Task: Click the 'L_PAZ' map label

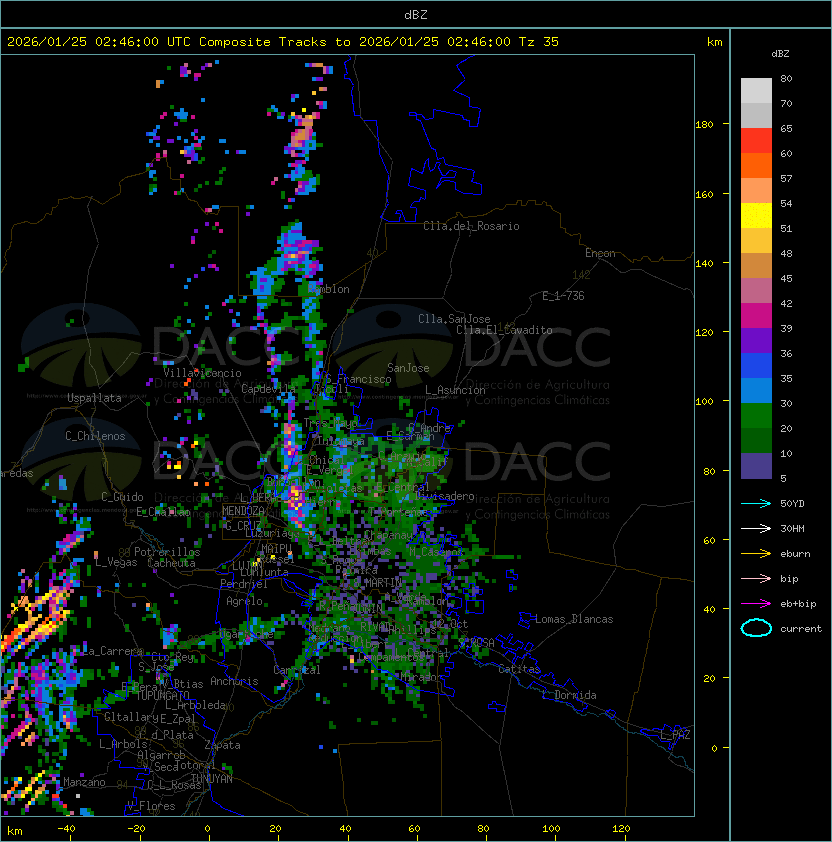Action: [675, 735]
